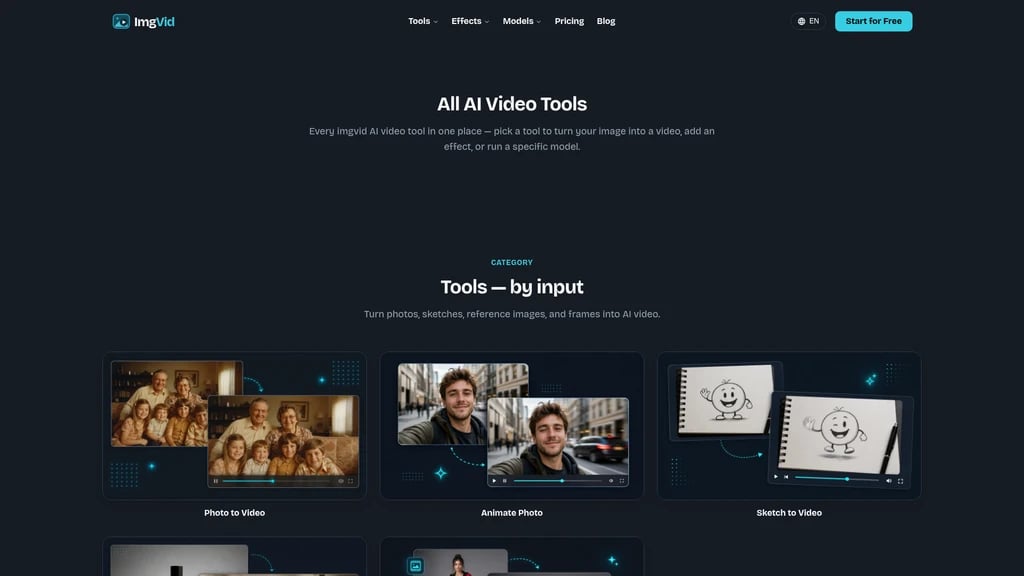Open the Sketch to Video card thumbnail
The image size is (1024, 576).
tap(789, 426)
